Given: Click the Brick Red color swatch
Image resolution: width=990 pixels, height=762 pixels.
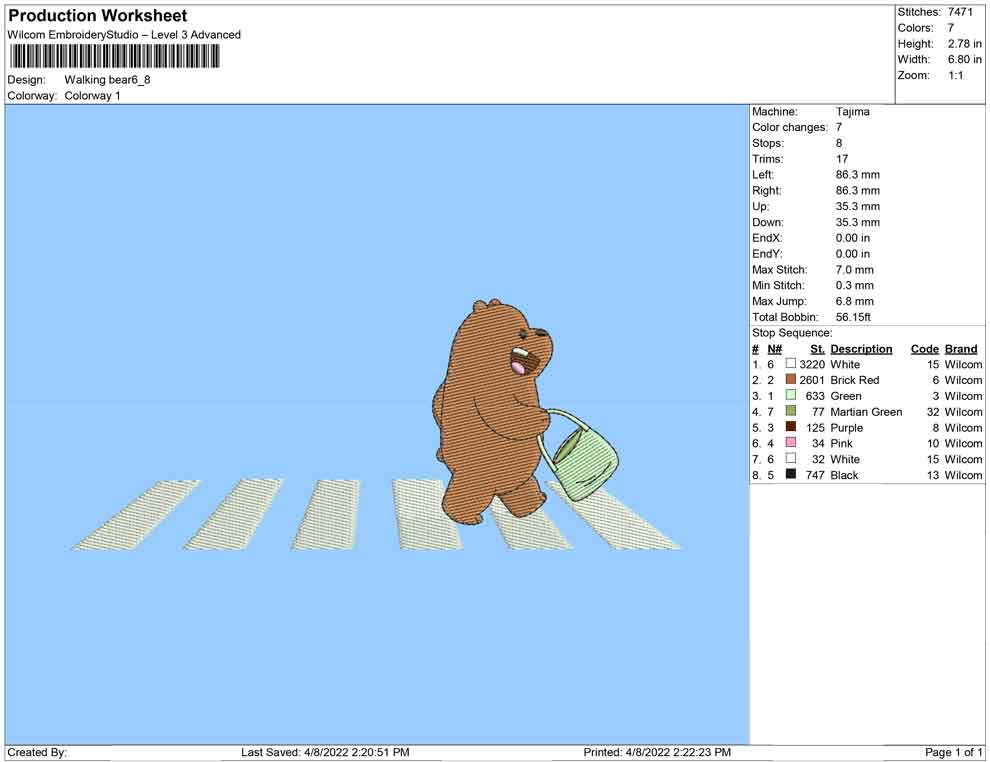Looking at the screenshot, I should 790,380.
